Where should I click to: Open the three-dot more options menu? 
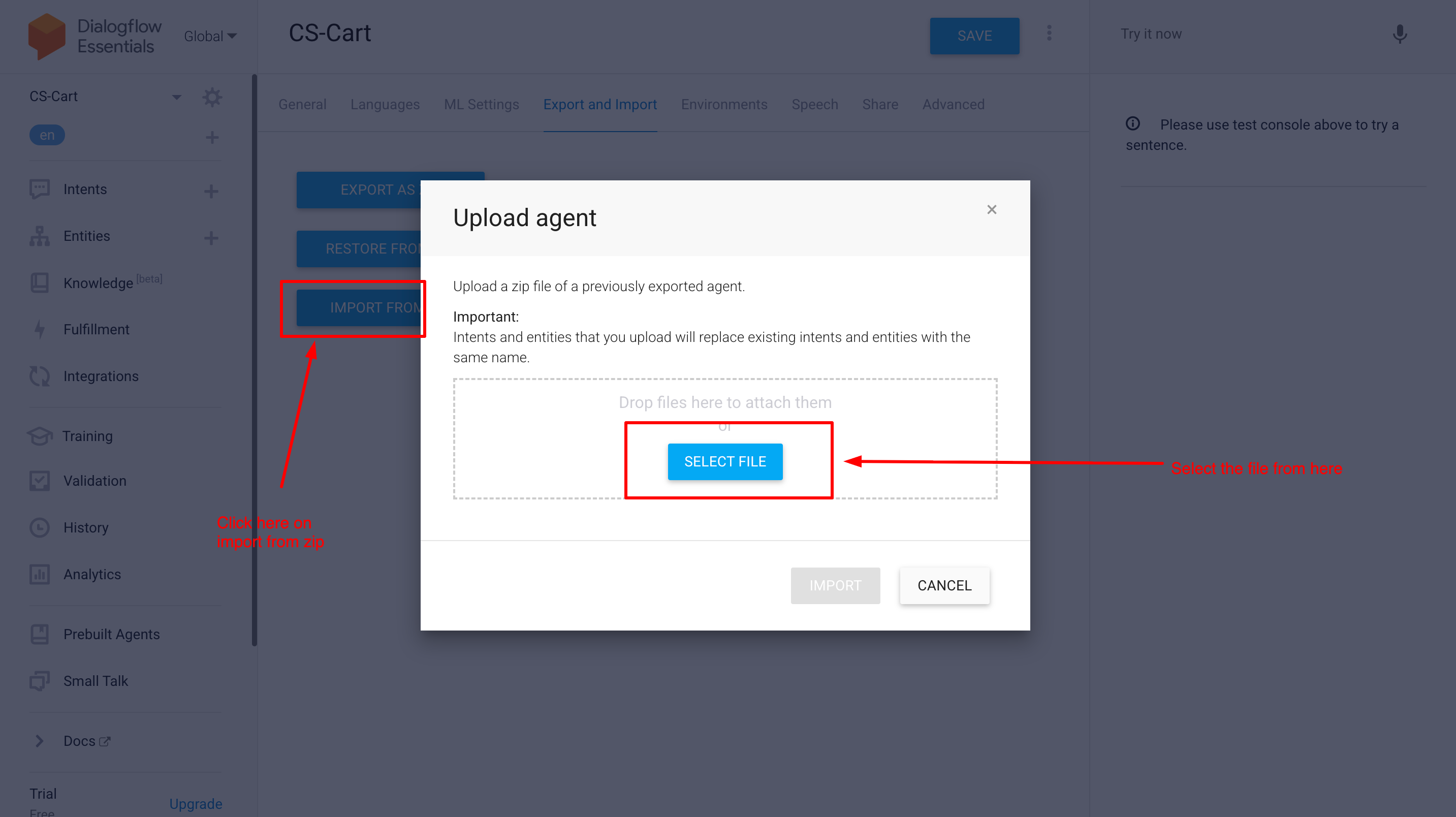point(1049,34)
